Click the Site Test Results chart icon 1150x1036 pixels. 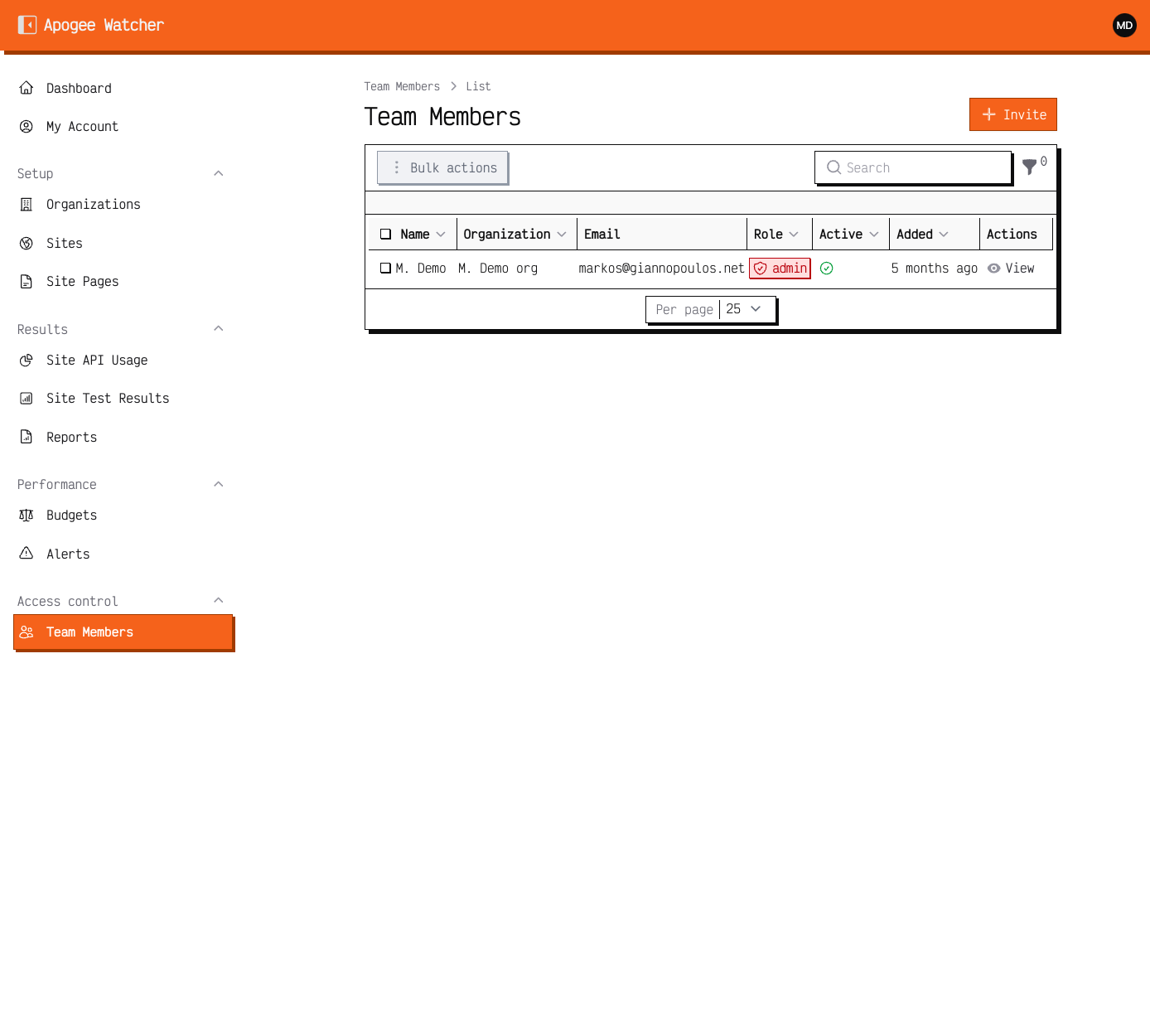coord(27,399)
